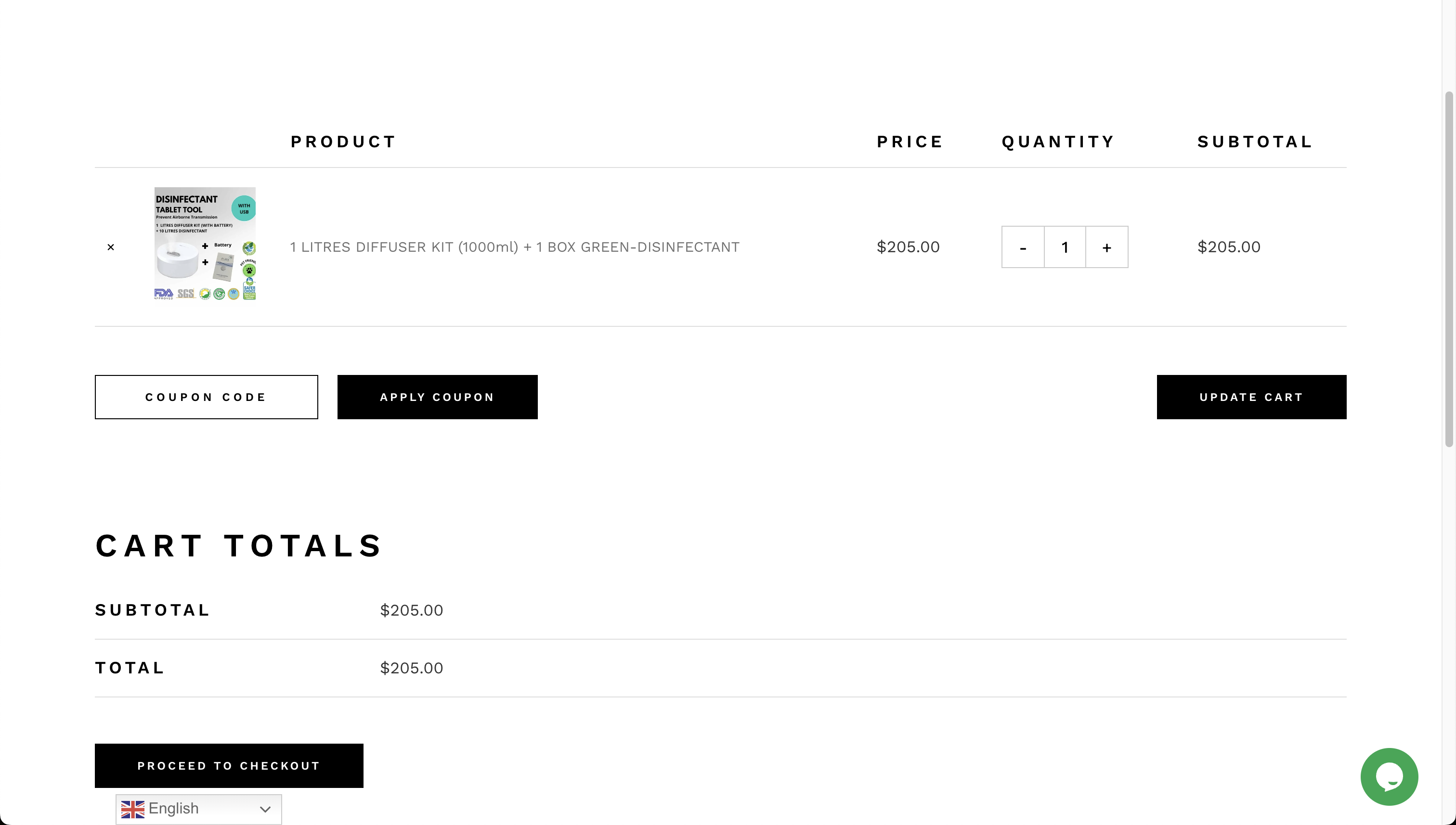Remove the diffuser kit using the × icon
The height and width of the screenshot is (825, 1456).
click(111, 247)
